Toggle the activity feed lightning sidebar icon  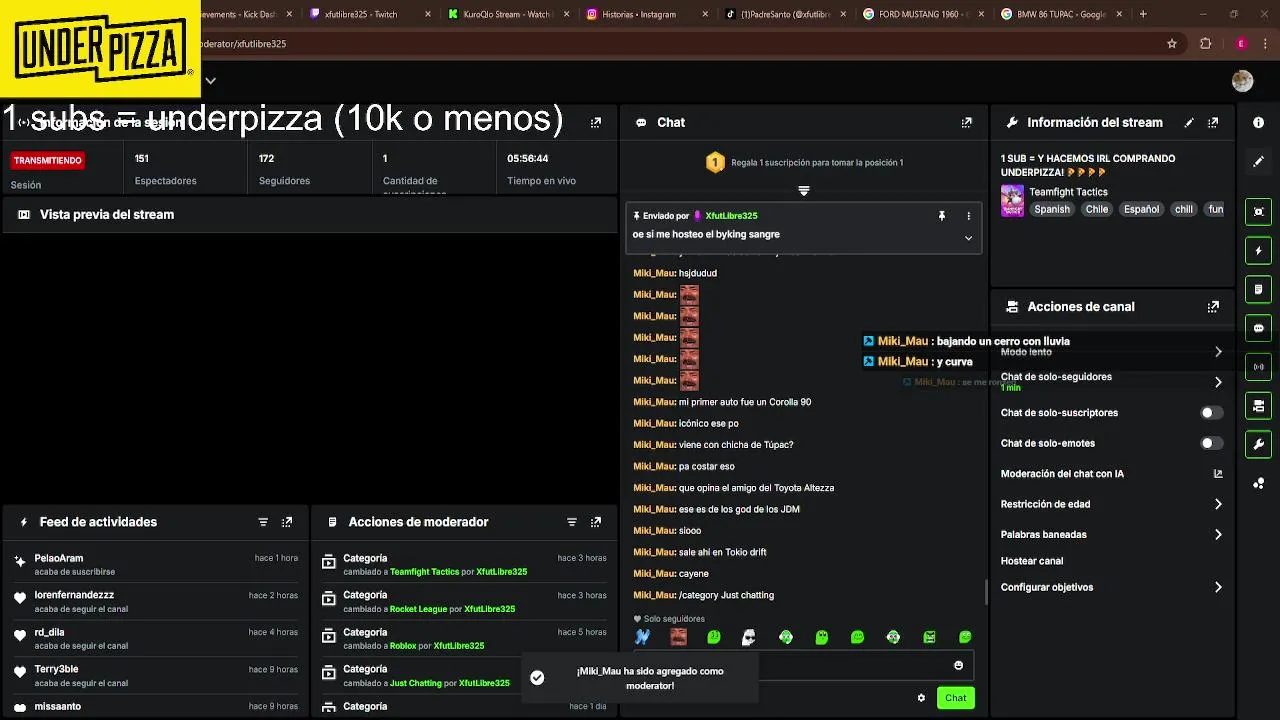pos(1258,250)
